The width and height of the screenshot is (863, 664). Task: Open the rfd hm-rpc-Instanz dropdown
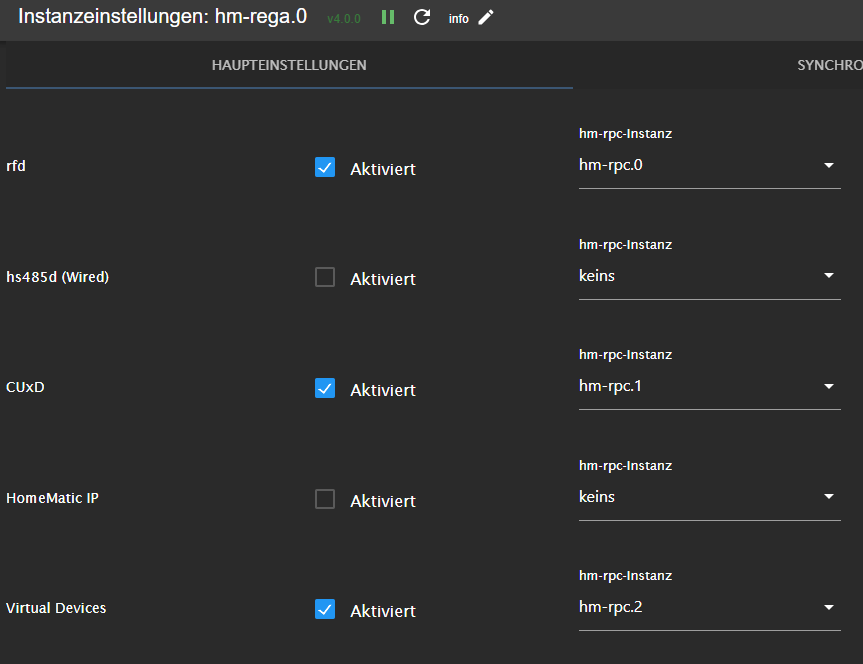[709, 165]
